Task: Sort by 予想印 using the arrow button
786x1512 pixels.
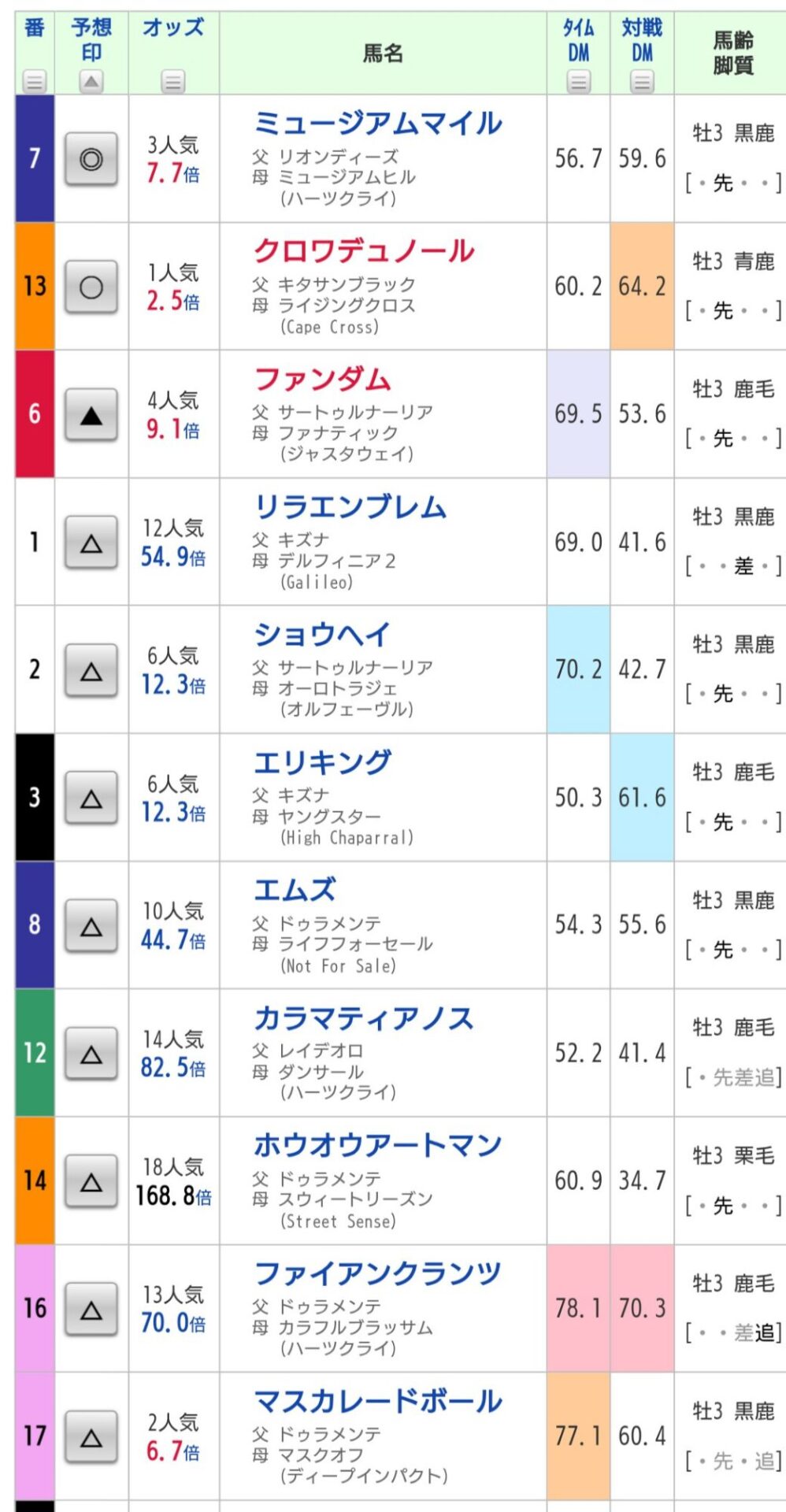Action: (91, 80)
